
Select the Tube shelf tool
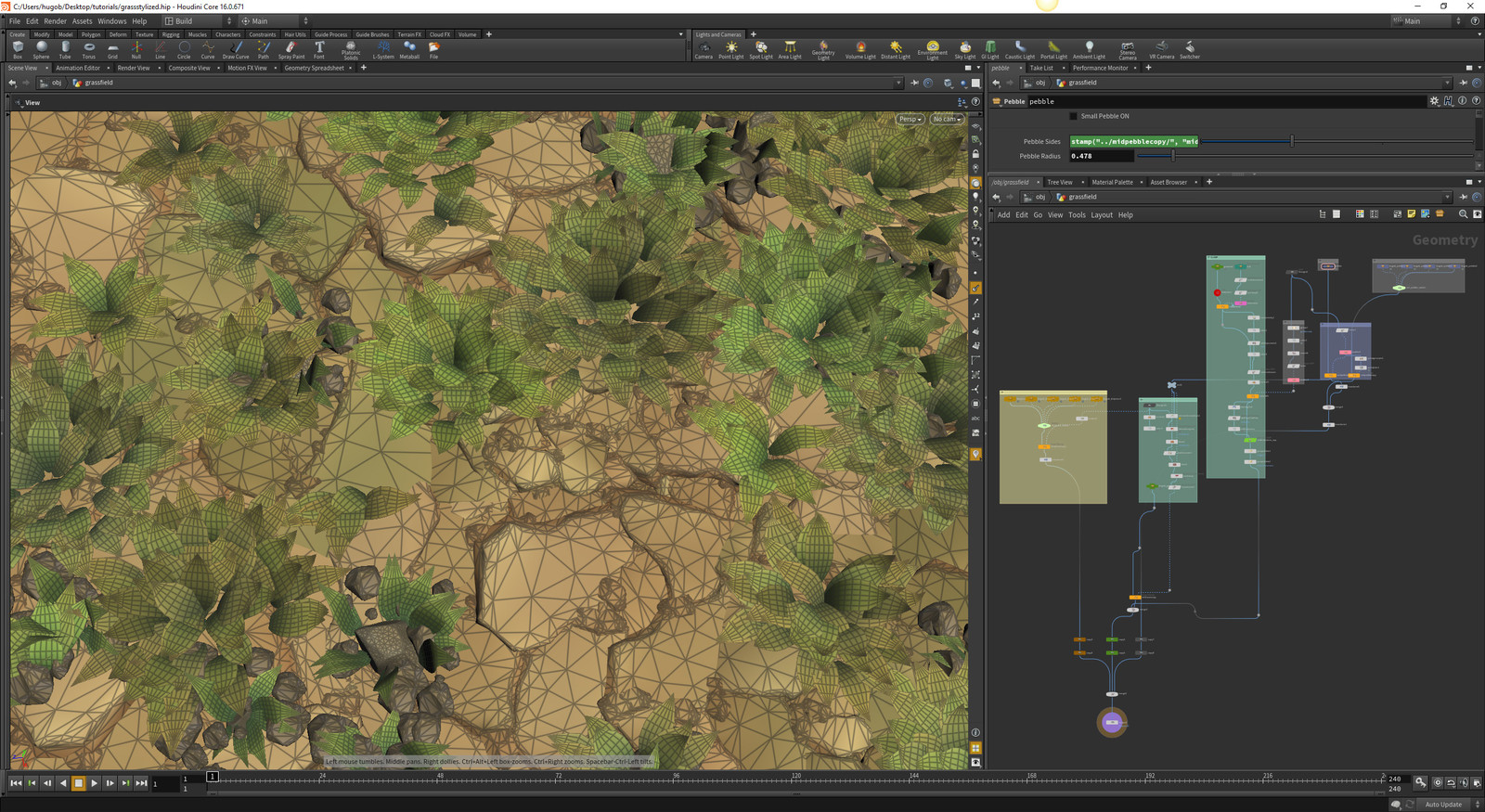[65, 49]
